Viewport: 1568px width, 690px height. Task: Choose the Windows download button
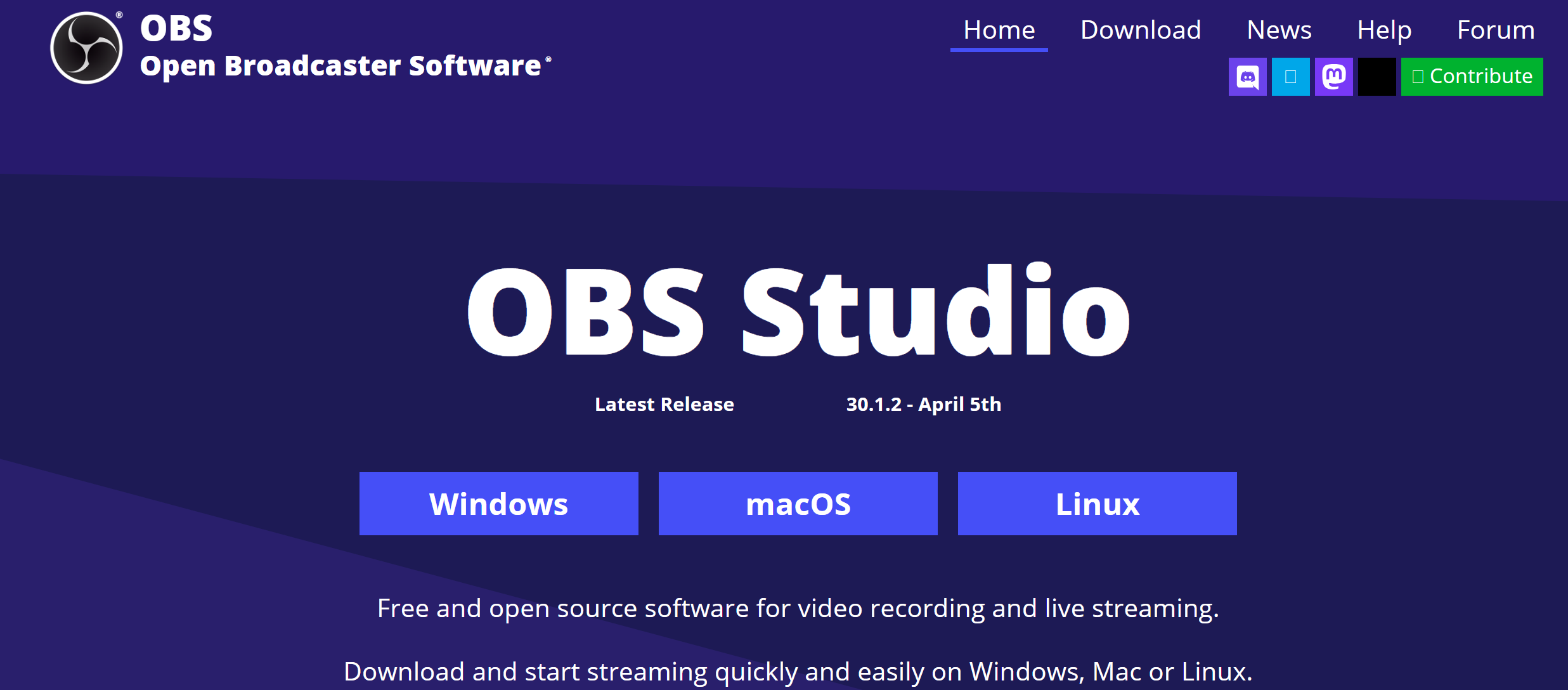coord(498,504)
